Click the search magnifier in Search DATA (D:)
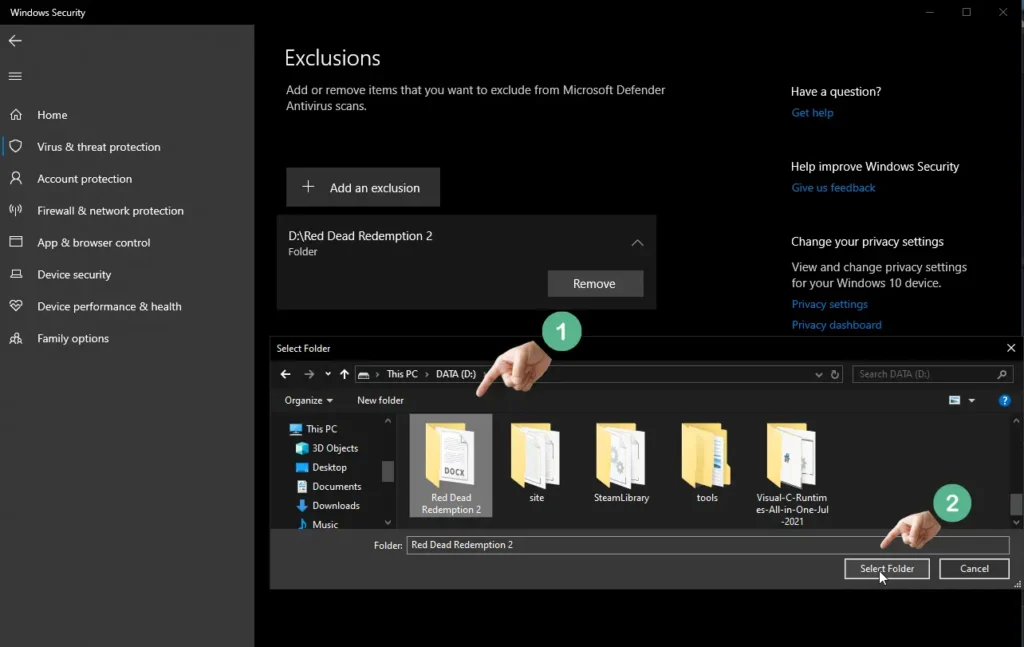This screenshot has height=647, width=1024. pos(1002,374)
